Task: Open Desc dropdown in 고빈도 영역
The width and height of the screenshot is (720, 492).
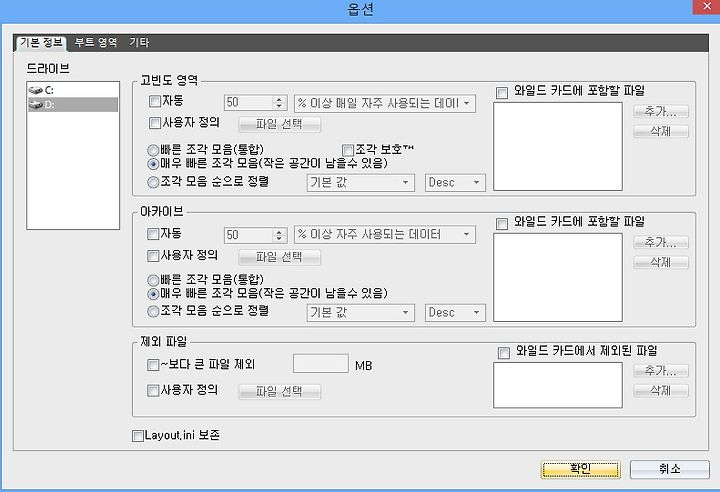Action: pyautogui.click(x=455, y=183)
